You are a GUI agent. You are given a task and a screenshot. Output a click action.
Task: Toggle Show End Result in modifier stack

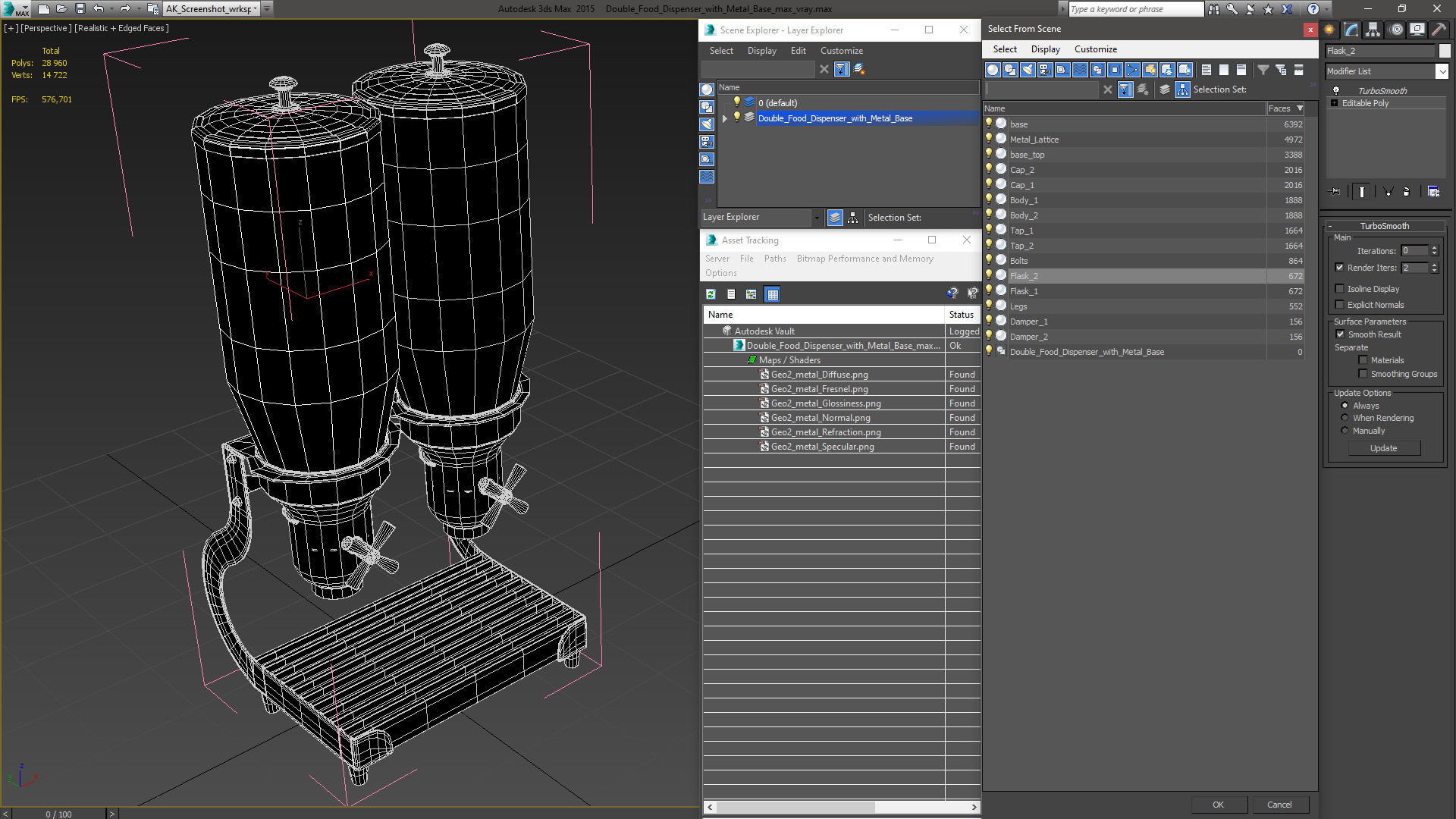[1362, 192]
